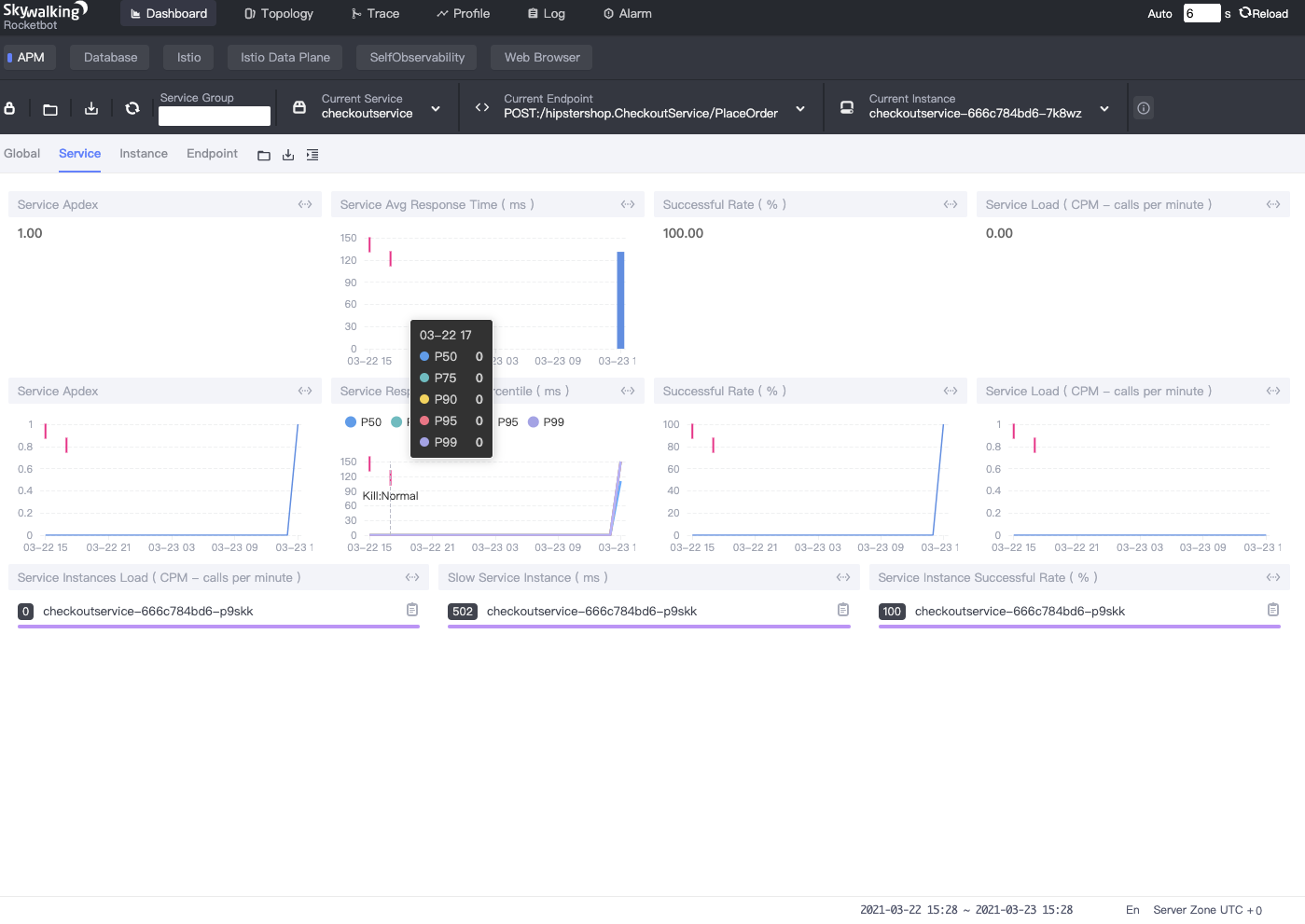
Task: Click the list icon in the tab row
Action: (312, 155)
